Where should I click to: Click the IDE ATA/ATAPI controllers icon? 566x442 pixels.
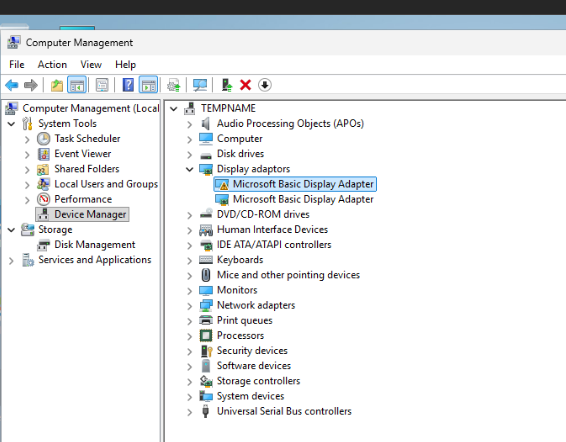point(206,245)
